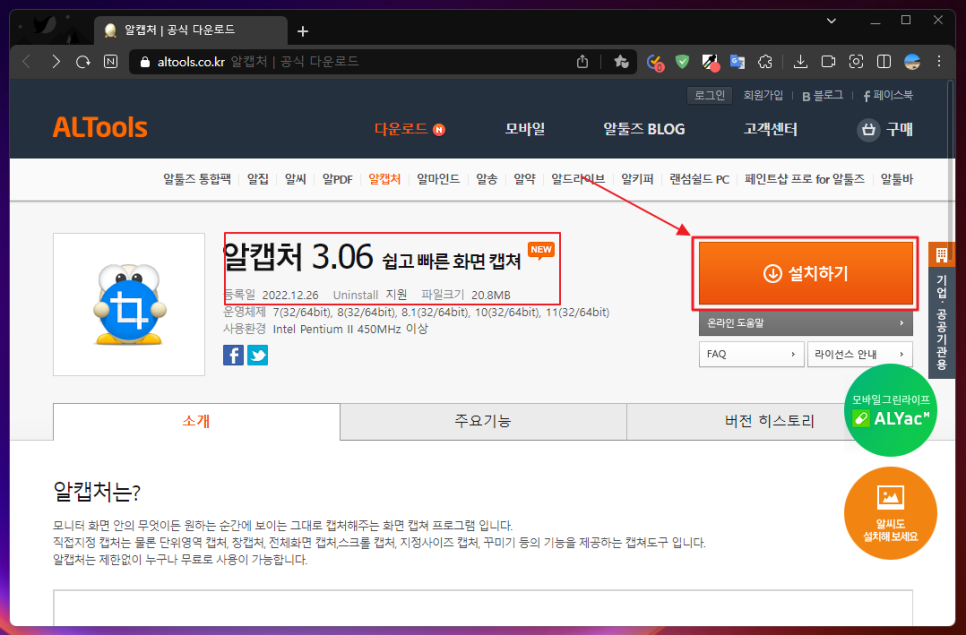Open the 회원가입 sign-up link
The width and height of the screenshot is (966, 635).
763,95
